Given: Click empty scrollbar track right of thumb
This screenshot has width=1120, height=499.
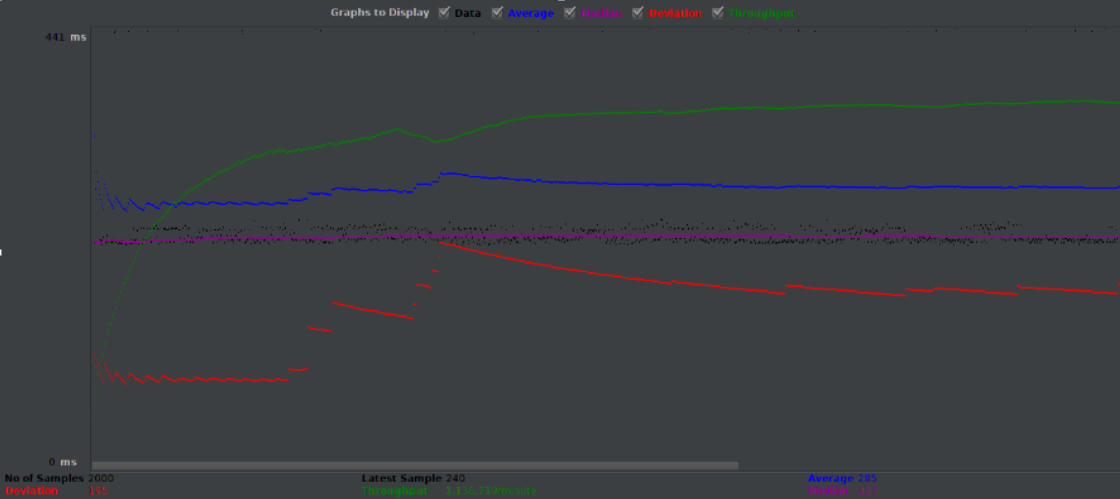Looking at the screenshot, I should pyautogui.click(x=928, y=465).
